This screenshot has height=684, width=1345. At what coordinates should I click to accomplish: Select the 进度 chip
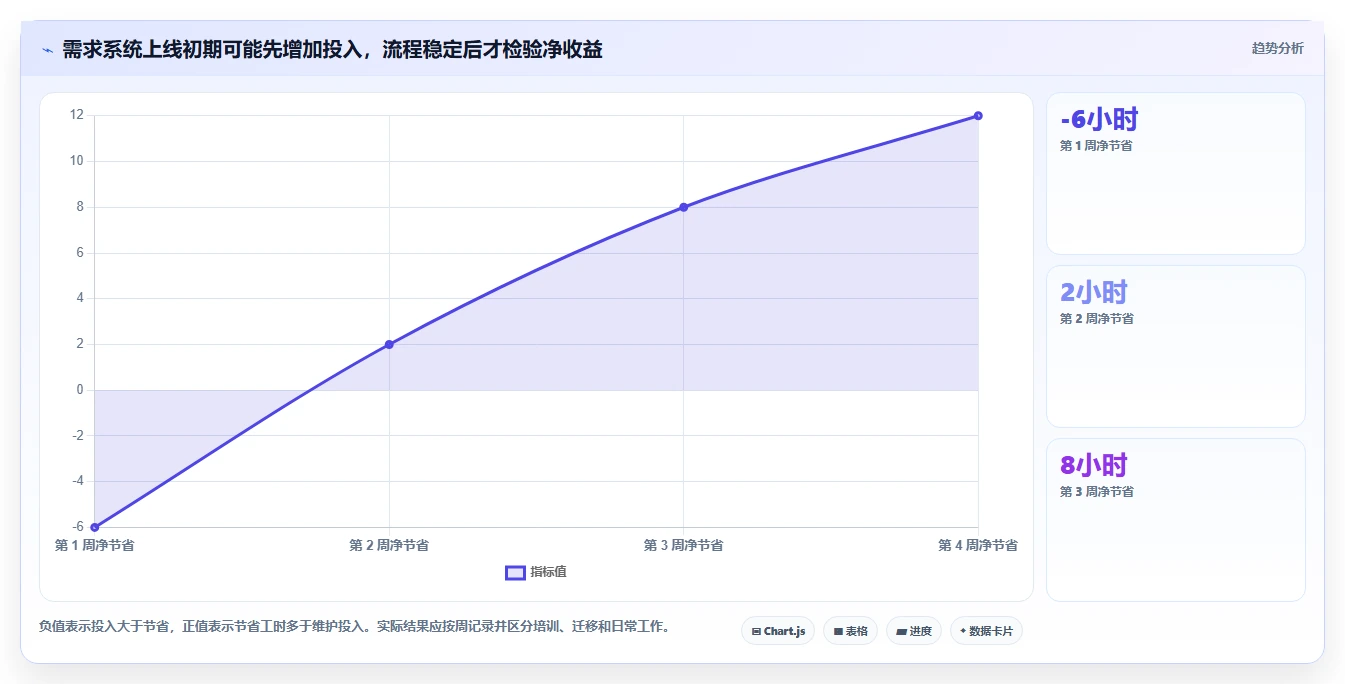(x=914, y=631)
